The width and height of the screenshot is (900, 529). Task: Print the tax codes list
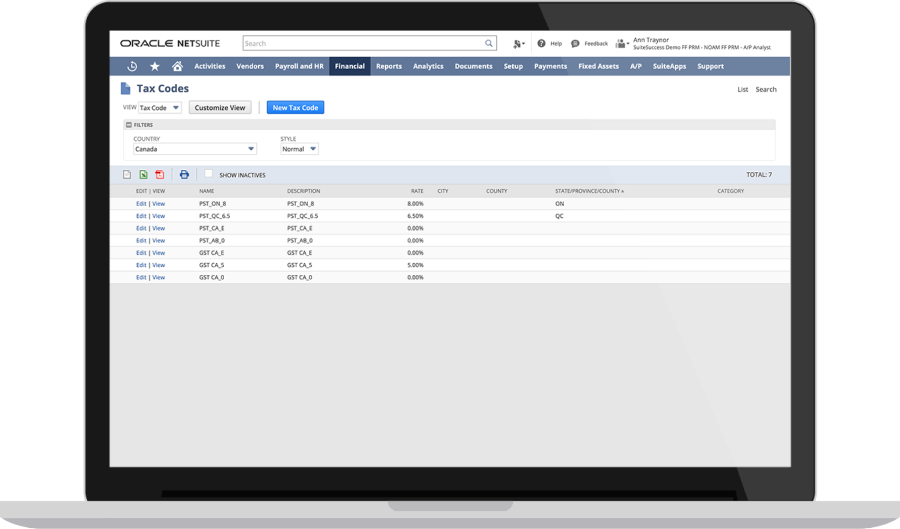click(184, 174)
